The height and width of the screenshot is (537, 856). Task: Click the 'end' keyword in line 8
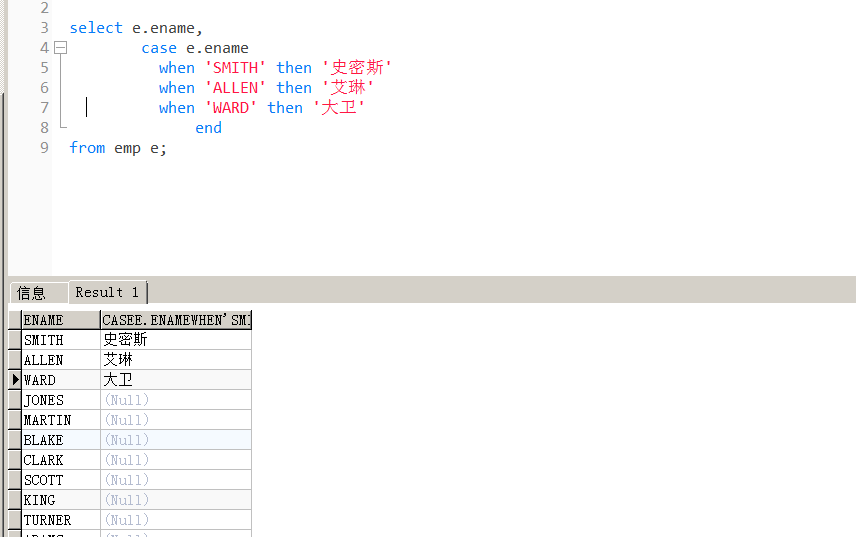(x=209, y=128)
